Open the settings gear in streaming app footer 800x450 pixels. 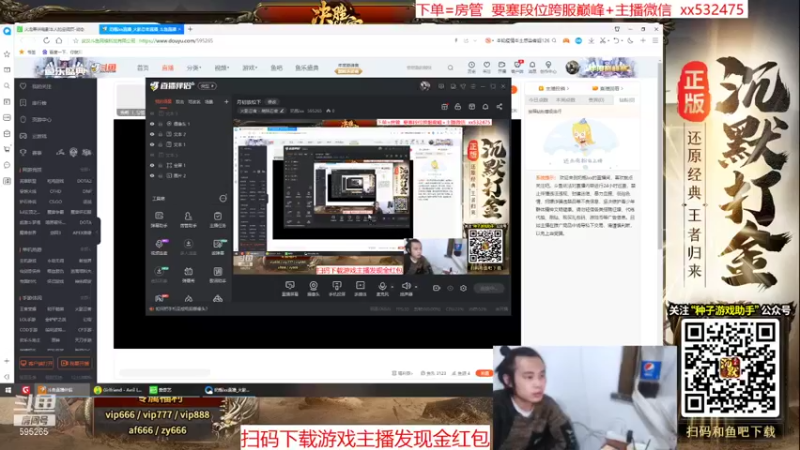463,288
